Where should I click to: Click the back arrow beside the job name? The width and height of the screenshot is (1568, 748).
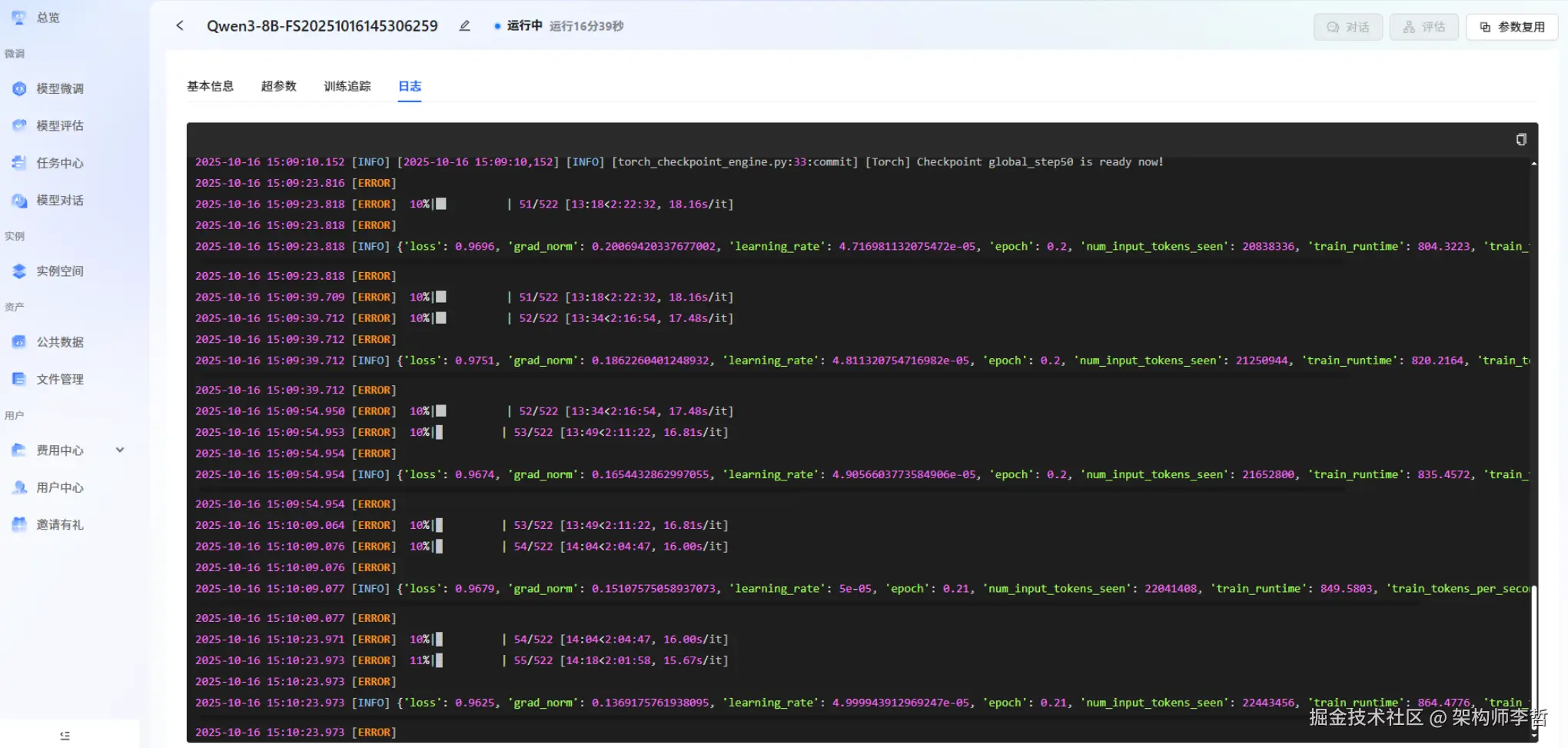click(x=180, y=25)
